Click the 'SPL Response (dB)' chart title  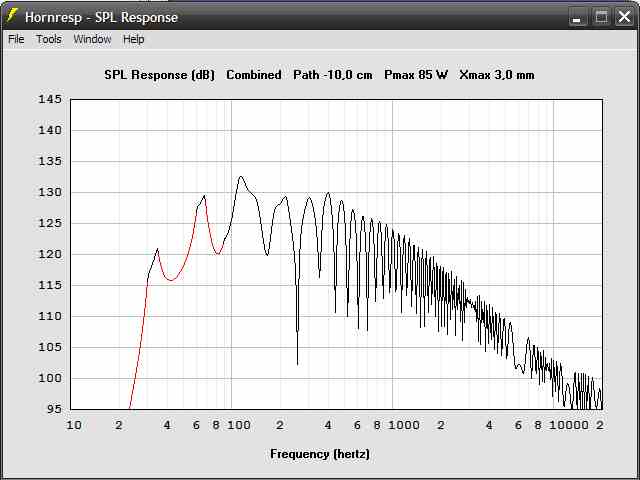[159, 75]
